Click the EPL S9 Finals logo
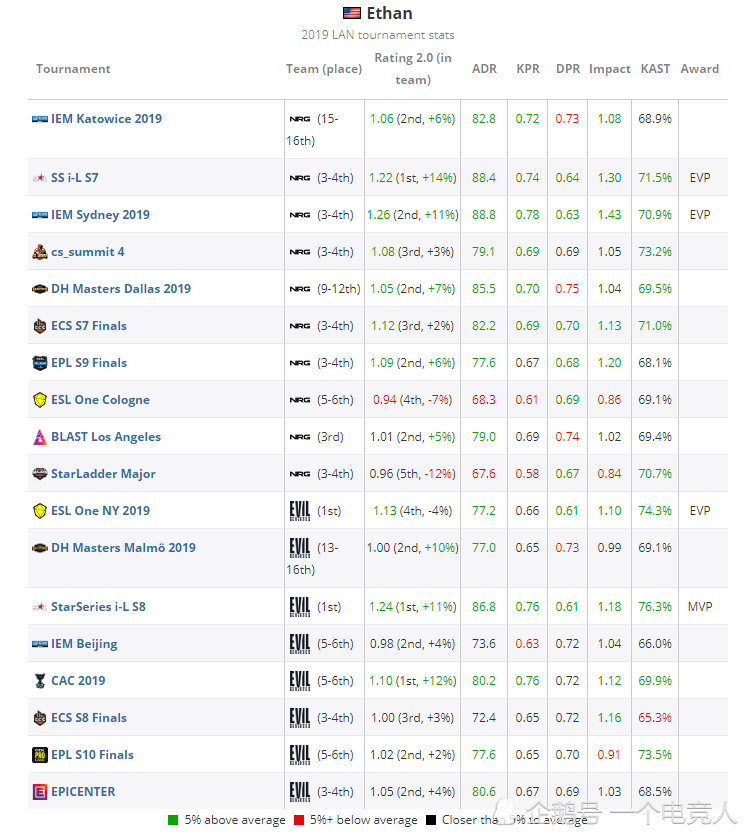 click(x=40, y=363)
